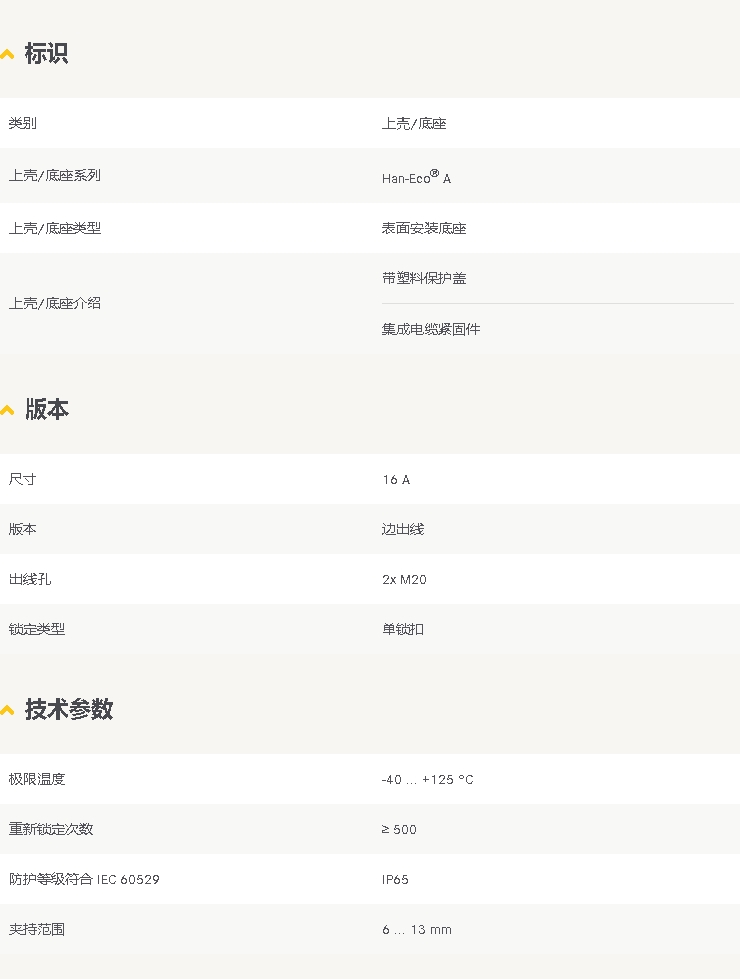The height and width of the screenshot is (979, 740).
Task: Click the 标识 section heading text
Action: coord(46,54)
